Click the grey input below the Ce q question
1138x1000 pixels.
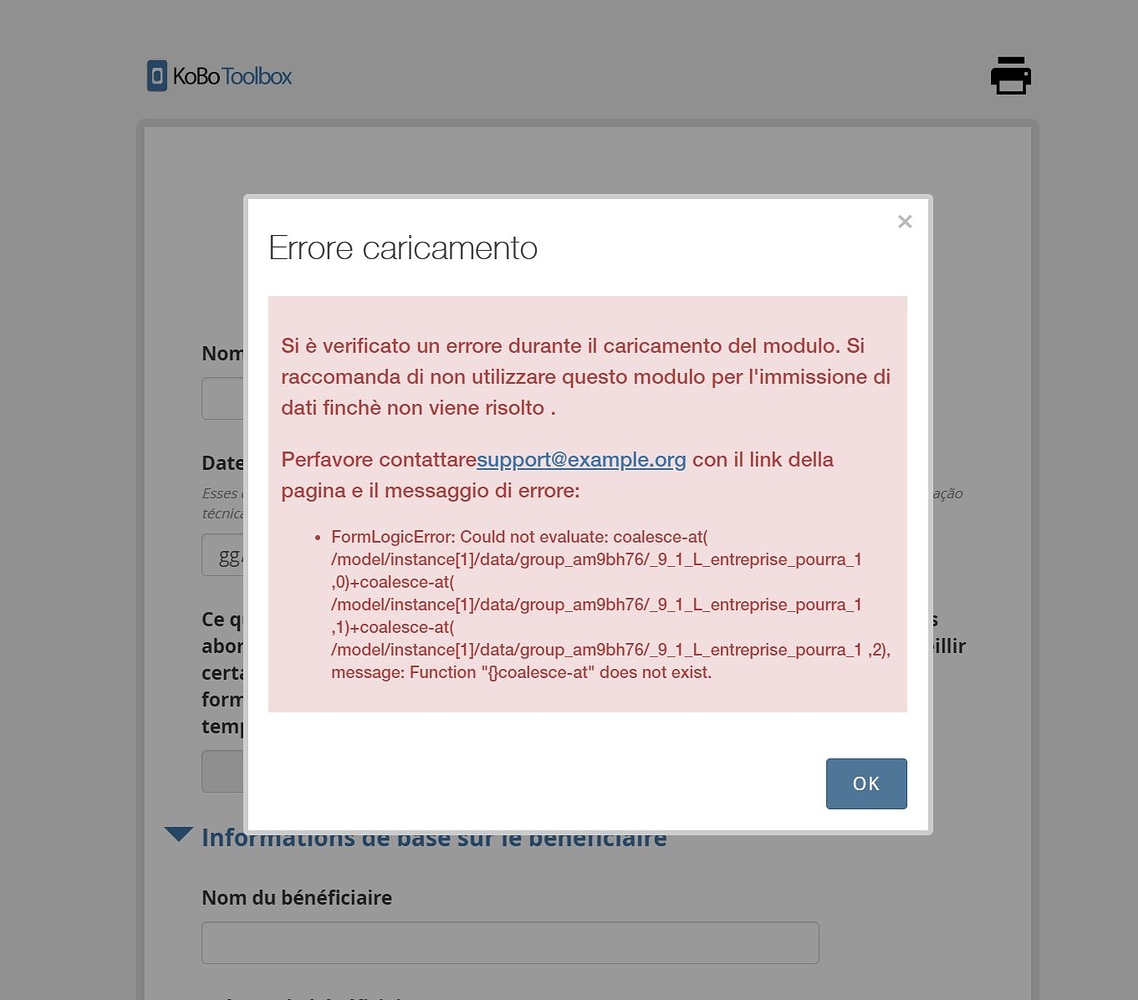tap(223, 771)
